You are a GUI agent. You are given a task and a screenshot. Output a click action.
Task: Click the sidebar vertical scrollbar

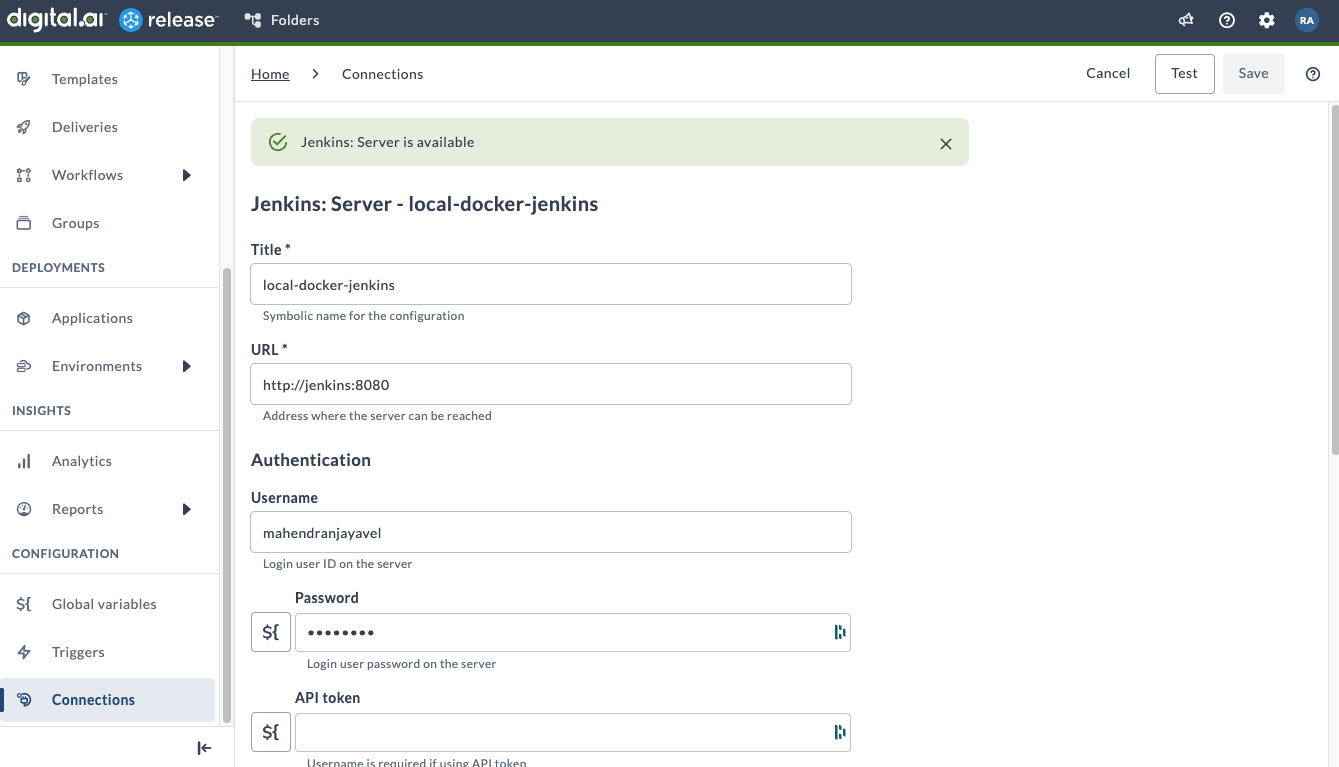tap(226, 494)
